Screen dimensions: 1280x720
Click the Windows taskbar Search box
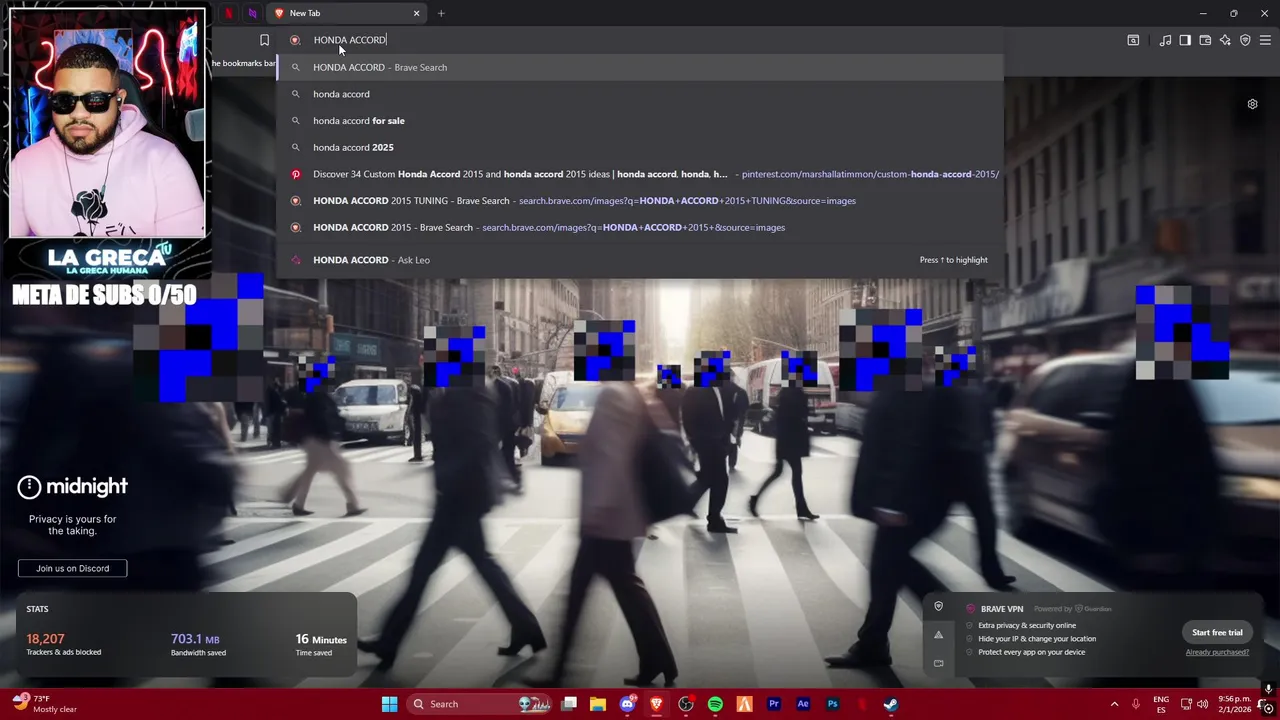[x=478, y=704]
